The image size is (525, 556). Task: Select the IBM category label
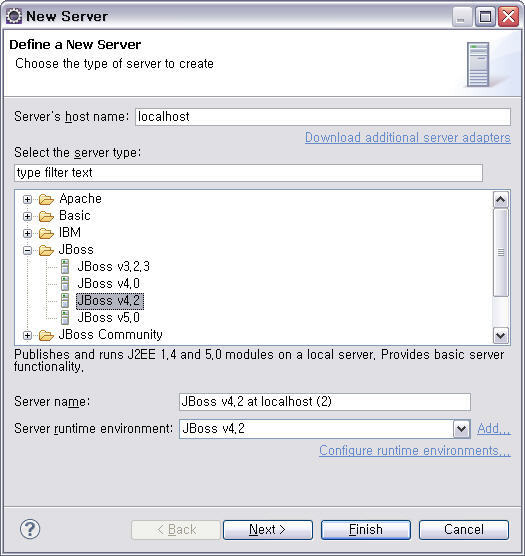[70, 233]
